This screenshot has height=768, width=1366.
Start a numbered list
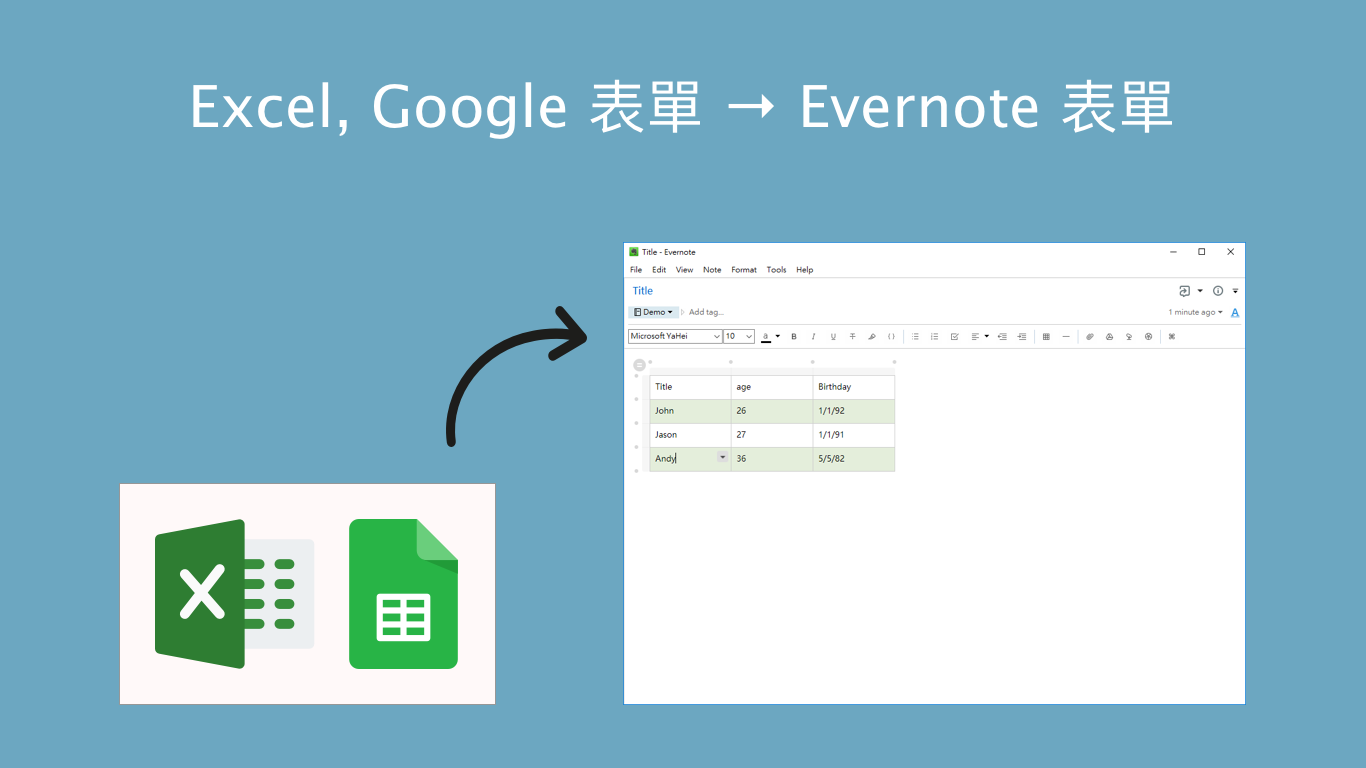pos(934,337)
